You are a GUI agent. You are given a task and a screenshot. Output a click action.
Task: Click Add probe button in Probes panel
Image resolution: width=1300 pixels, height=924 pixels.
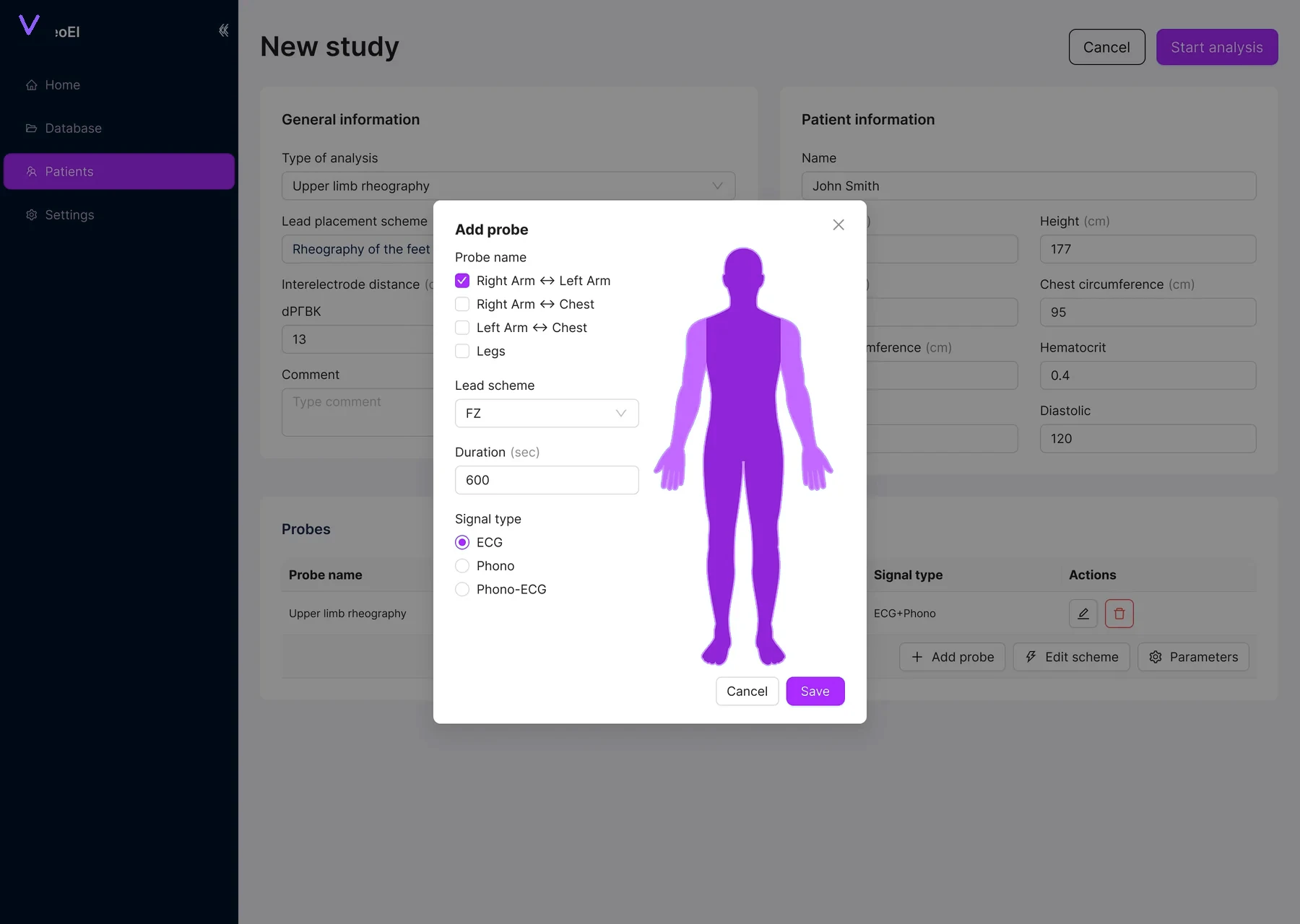(952, 657)
